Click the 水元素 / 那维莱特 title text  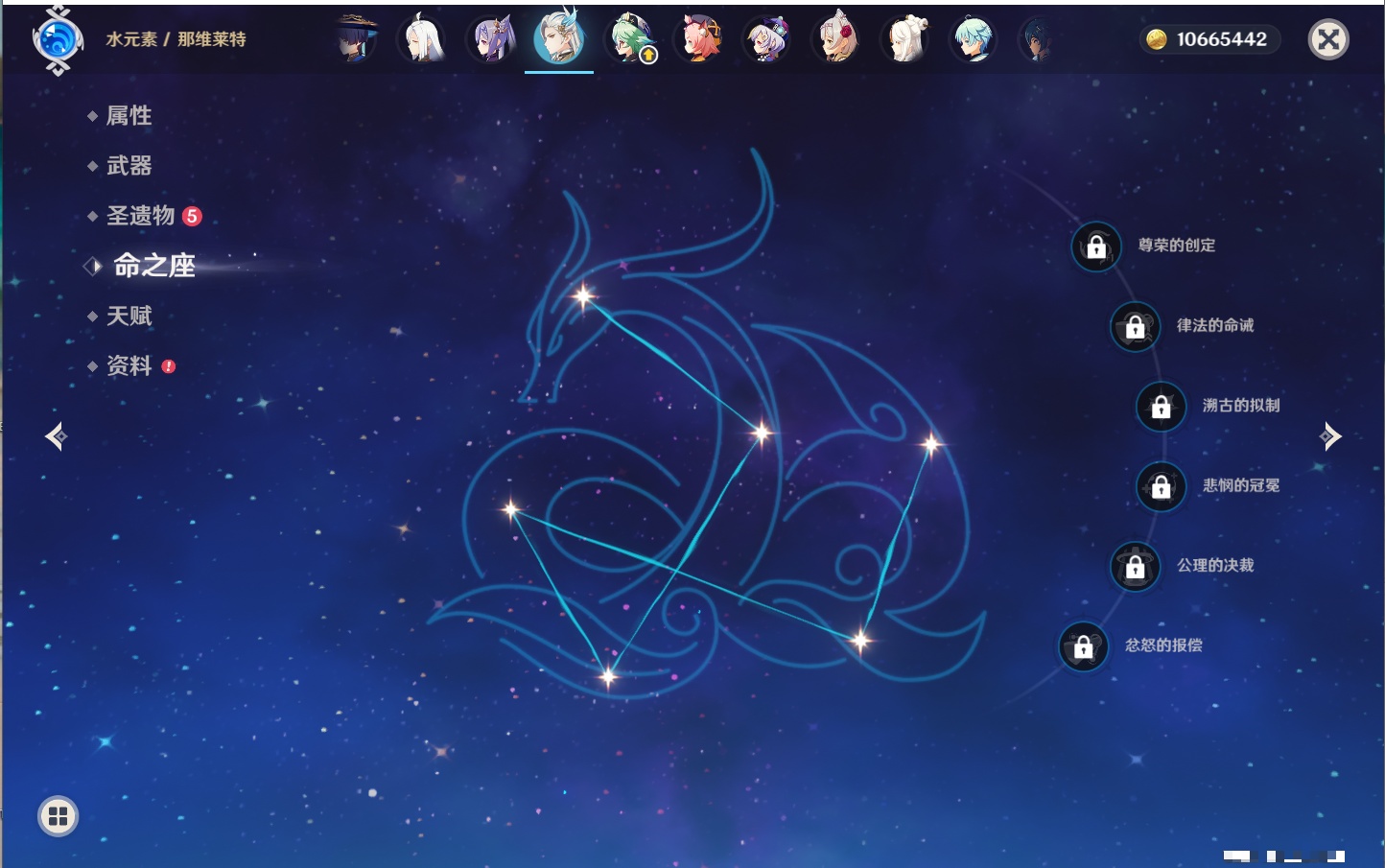[x=176, y=39]
